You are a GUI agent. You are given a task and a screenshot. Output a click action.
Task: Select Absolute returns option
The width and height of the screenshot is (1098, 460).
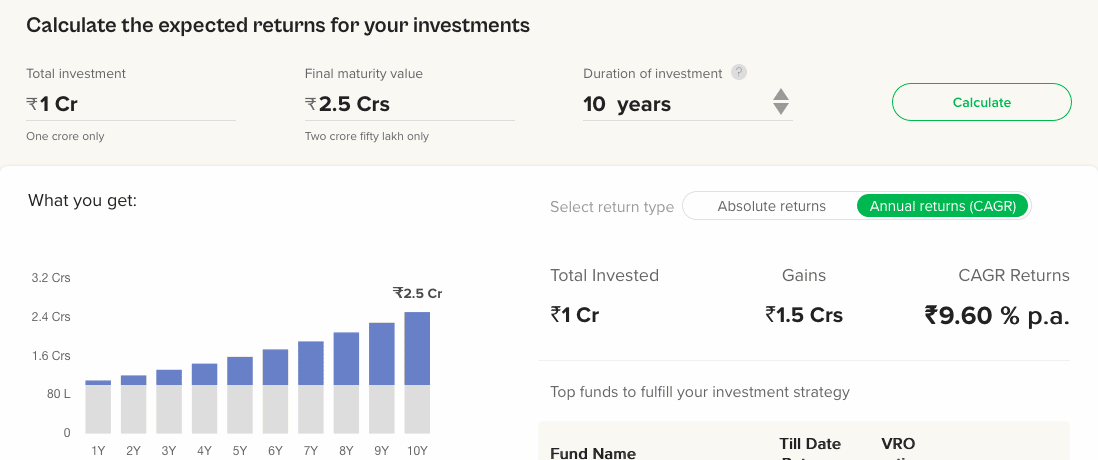[771, 206]
